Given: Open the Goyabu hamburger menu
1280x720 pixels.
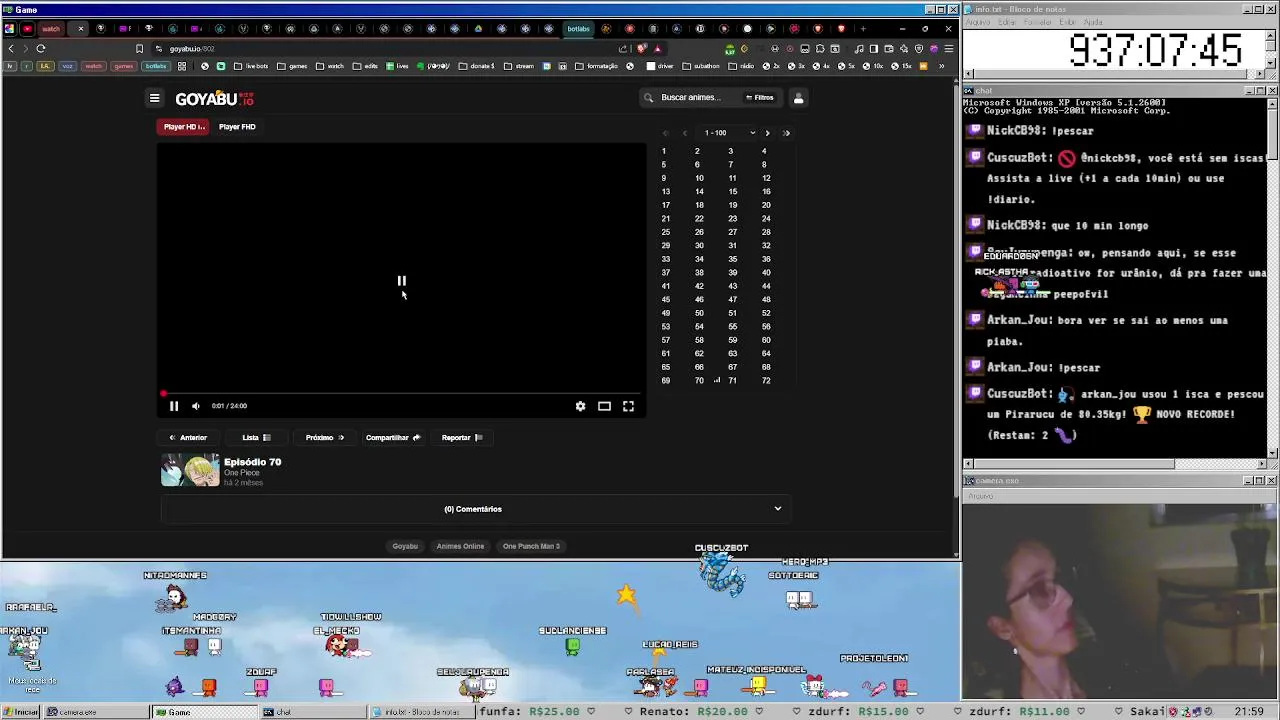Looking at the screenshot, I should [x=154, y=98].
